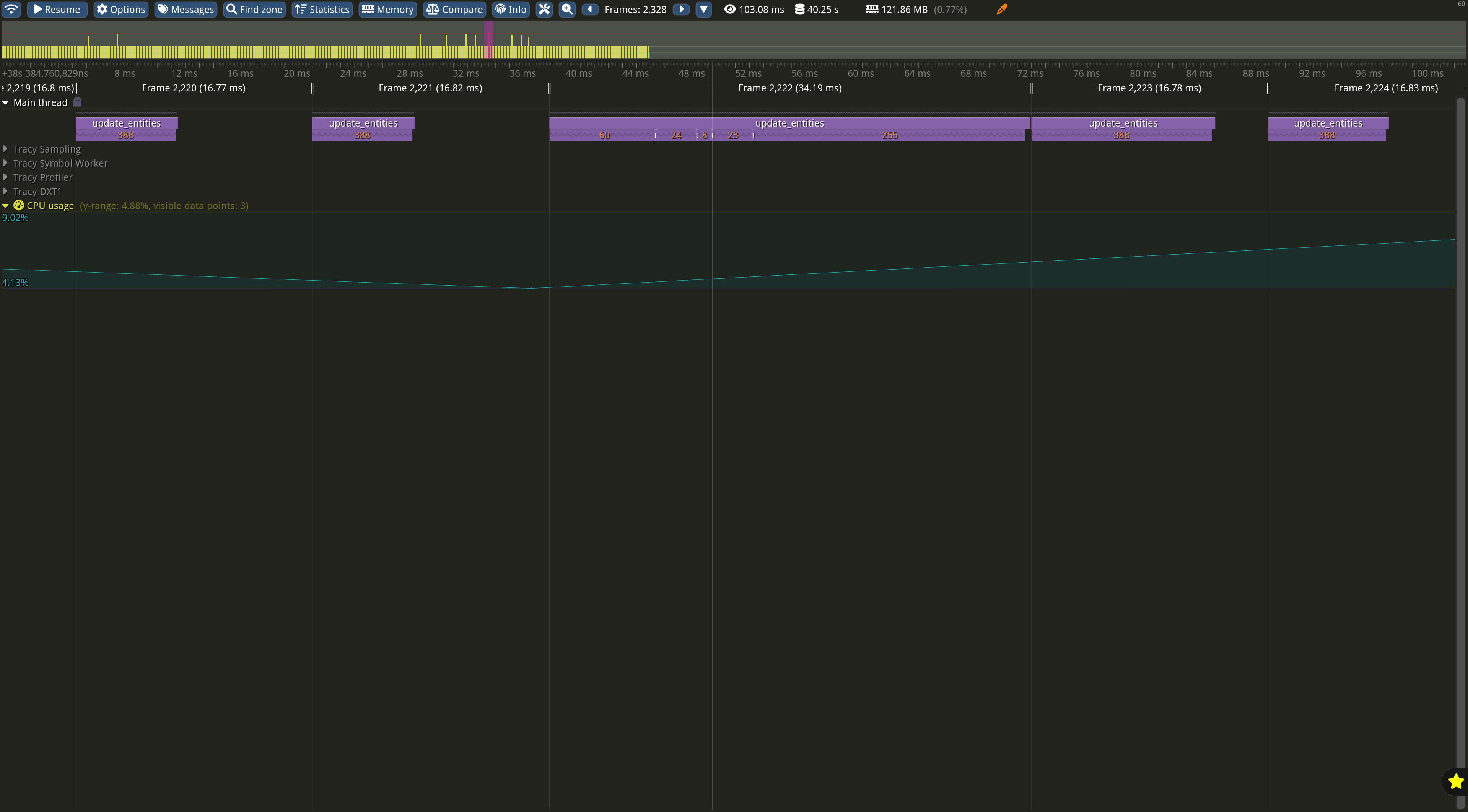Image resolution: width=1468 pixels, height=812 pixels.
Task: Click the wifi connection status icon
Action: [x=11, y=9]
